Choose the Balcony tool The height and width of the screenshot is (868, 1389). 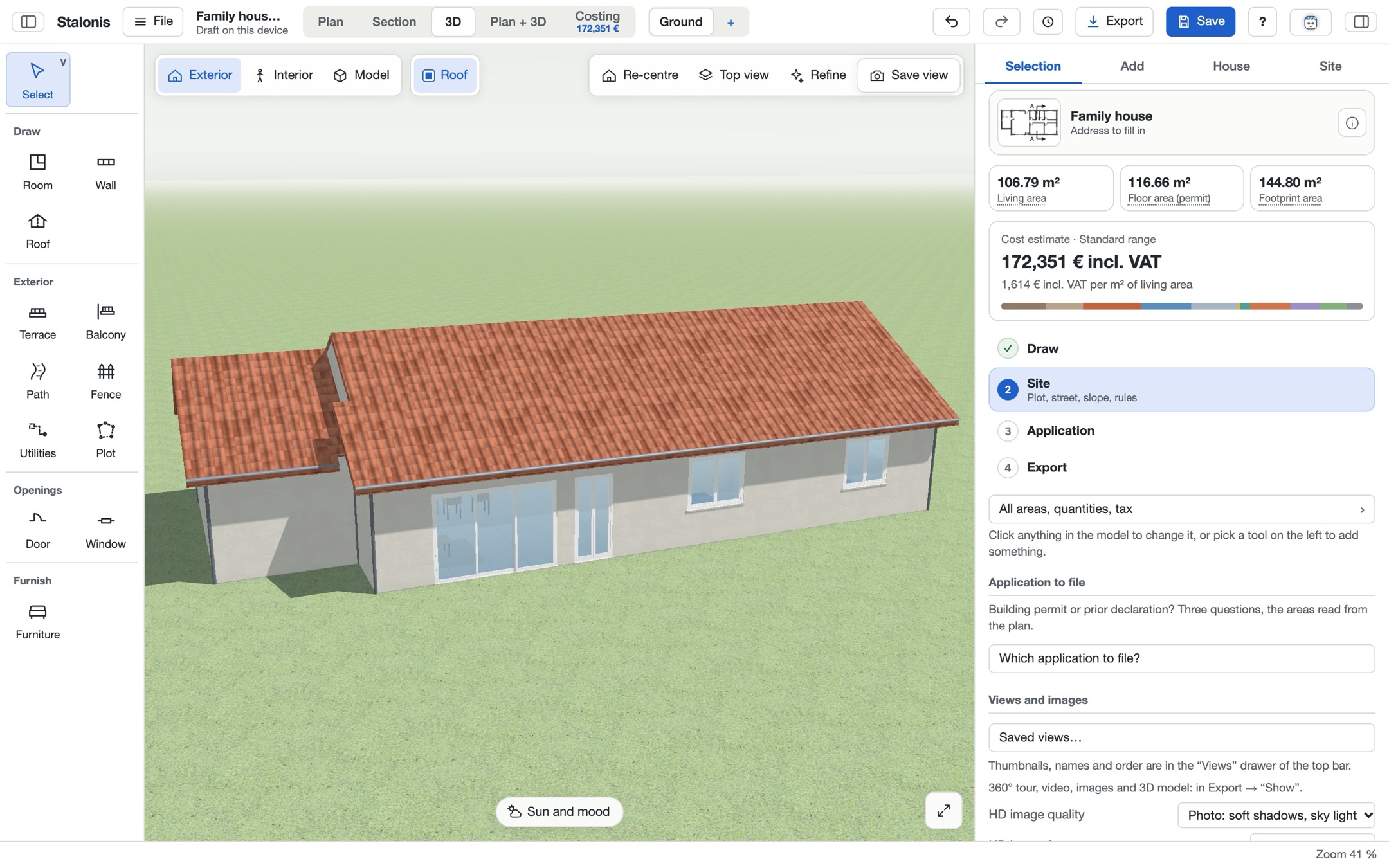pos(105,321)
